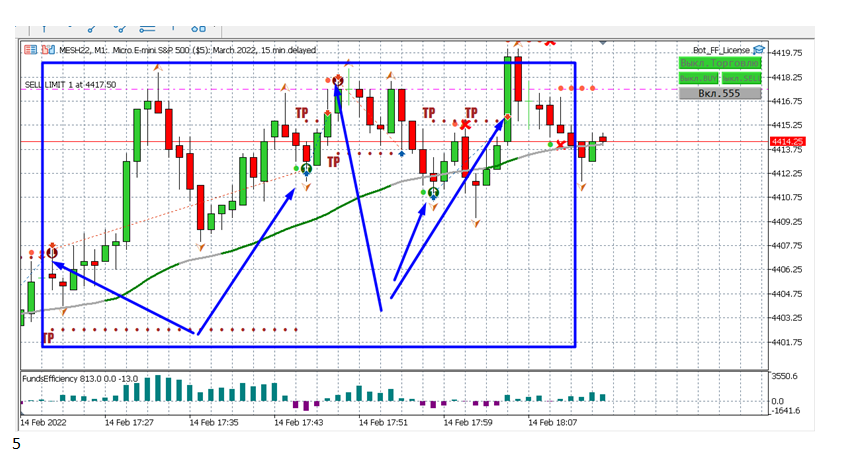
Task: Click the Выкл.BUY button
Action: [x=699, y=79]
